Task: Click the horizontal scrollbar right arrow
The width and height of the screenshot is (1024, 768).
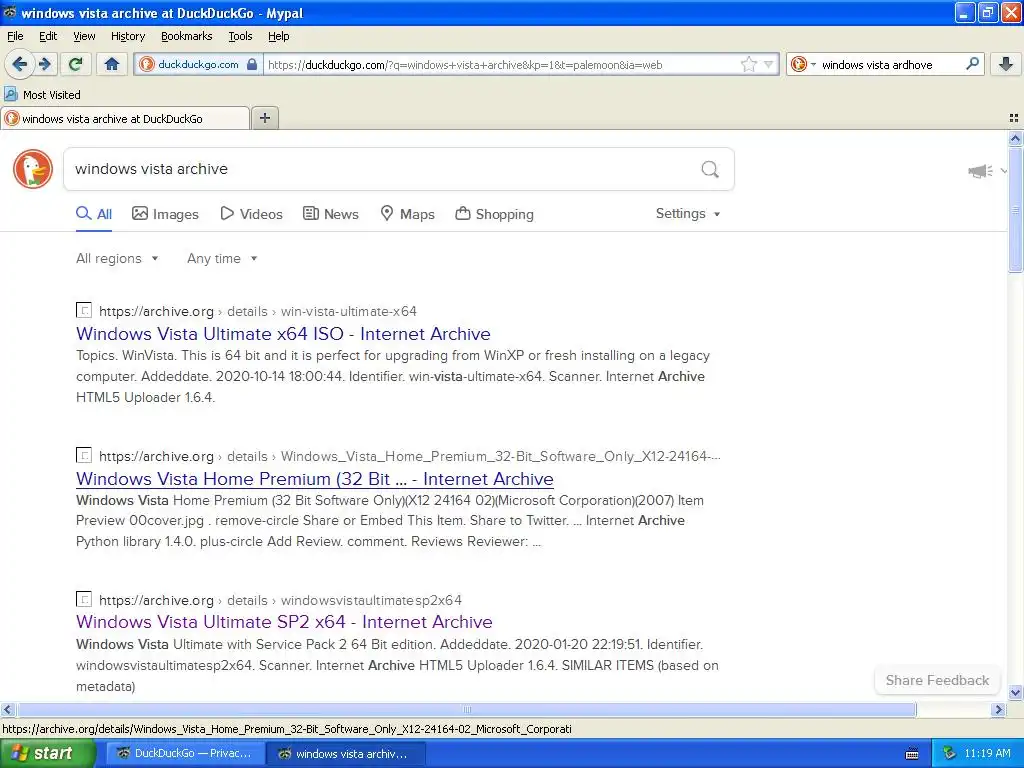Action: pos(997,709)
